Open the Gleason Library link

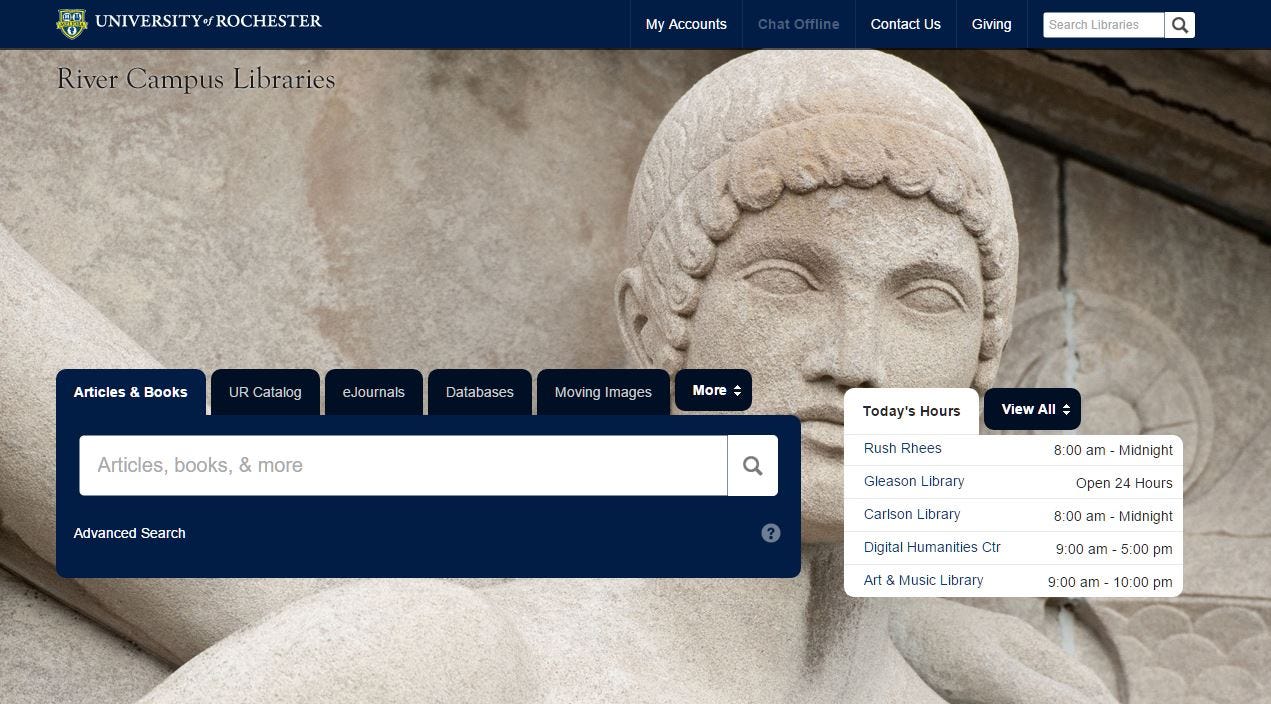[914, 481]
